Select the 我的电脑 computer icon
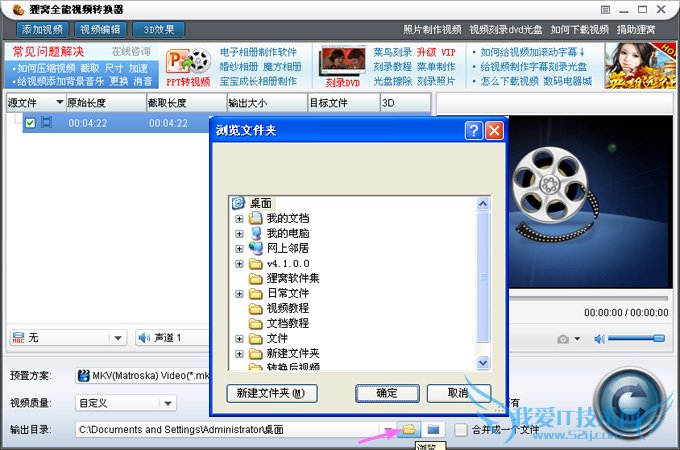Image resolution: width=680 pixels, height=450 pixels. click(256, 233)
